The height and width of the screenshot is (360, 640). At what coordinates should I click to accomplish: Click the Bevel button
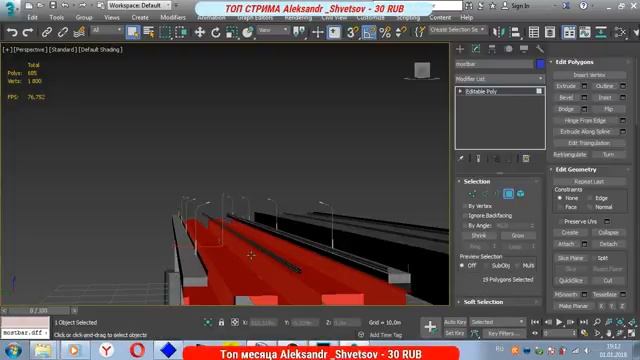pos(566,98)
